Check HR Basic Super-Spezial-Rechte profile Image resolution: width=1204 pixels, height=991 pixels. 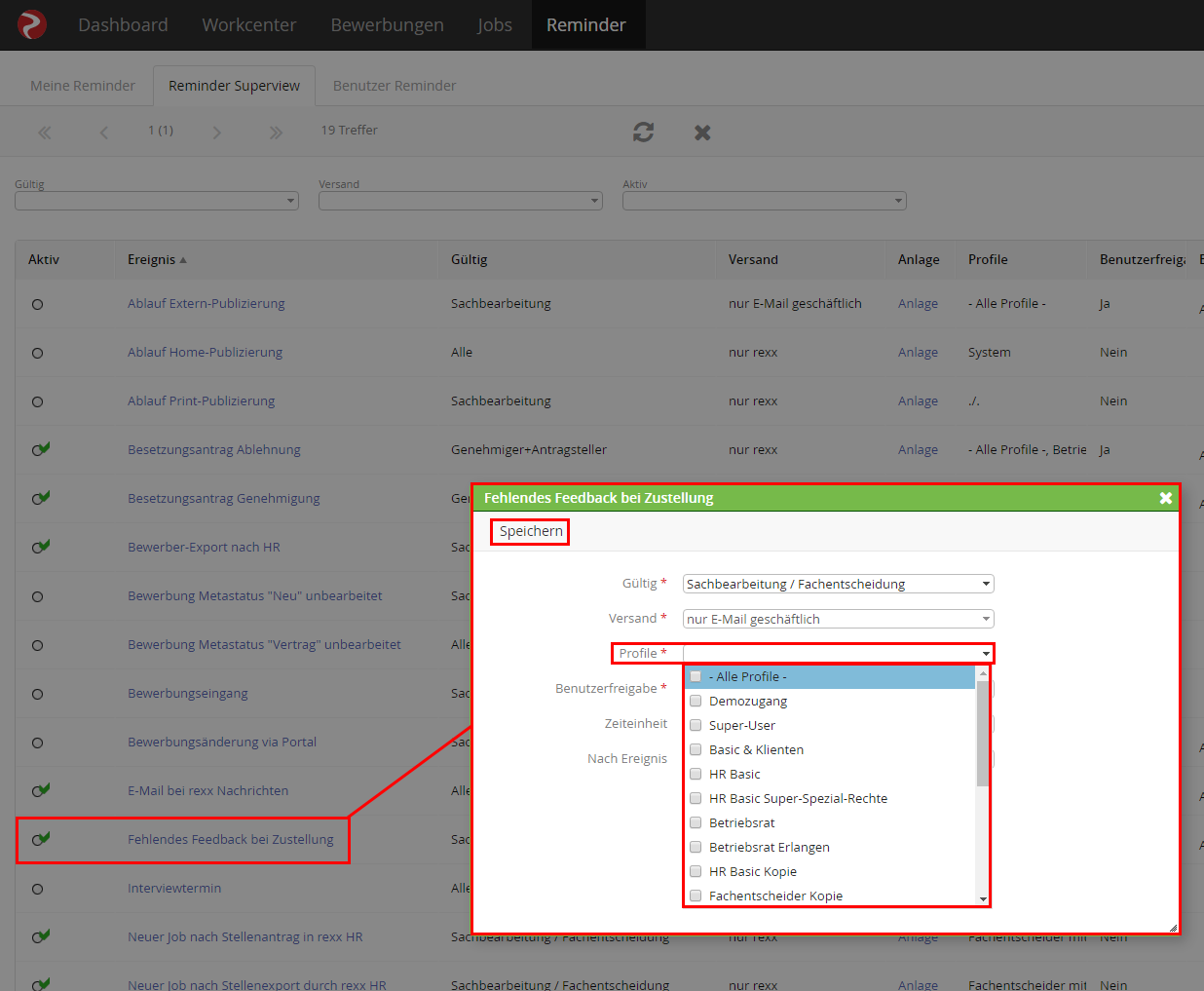click(696, 798)
